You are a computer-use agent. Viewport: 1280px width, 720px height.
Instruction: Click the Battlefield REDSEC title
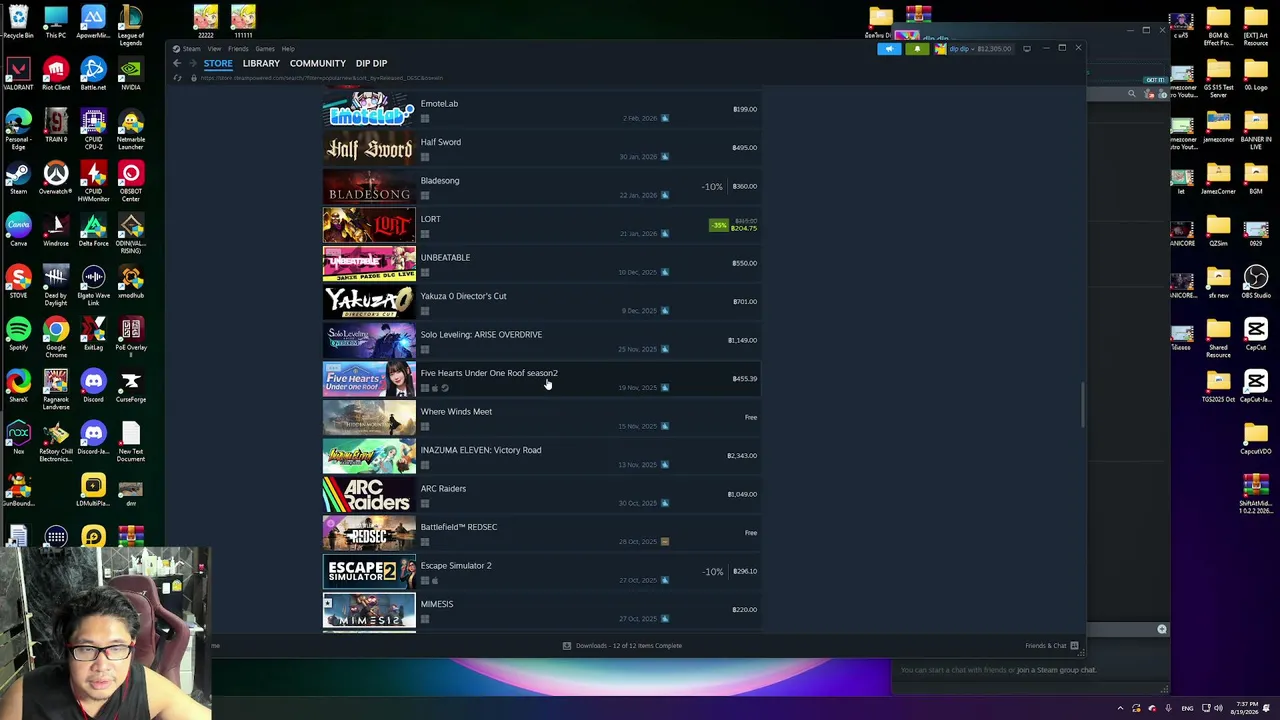tap(459, 527)
